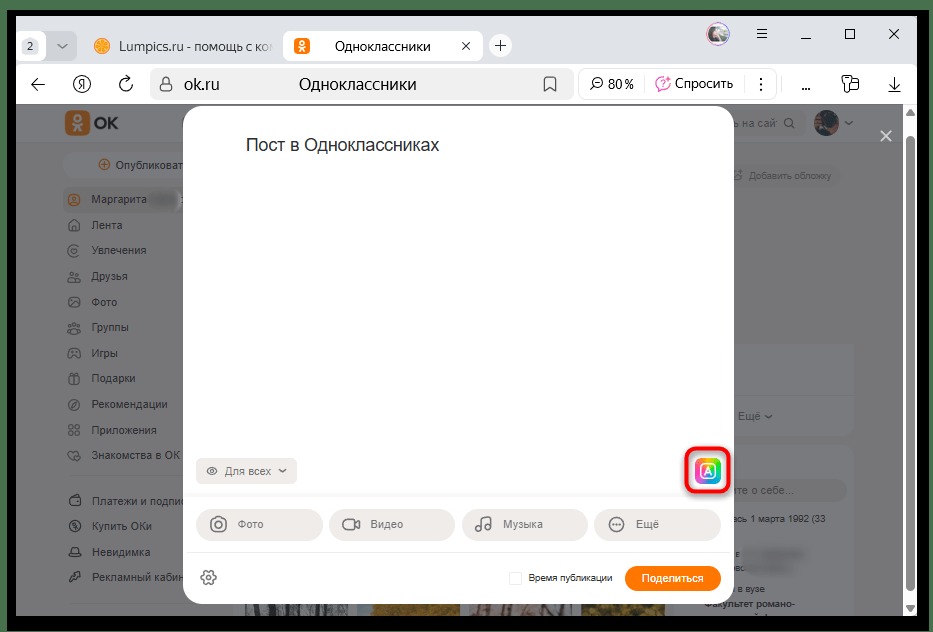Open the colorful text background icon

pyautogui.click(x=707, y=471)
